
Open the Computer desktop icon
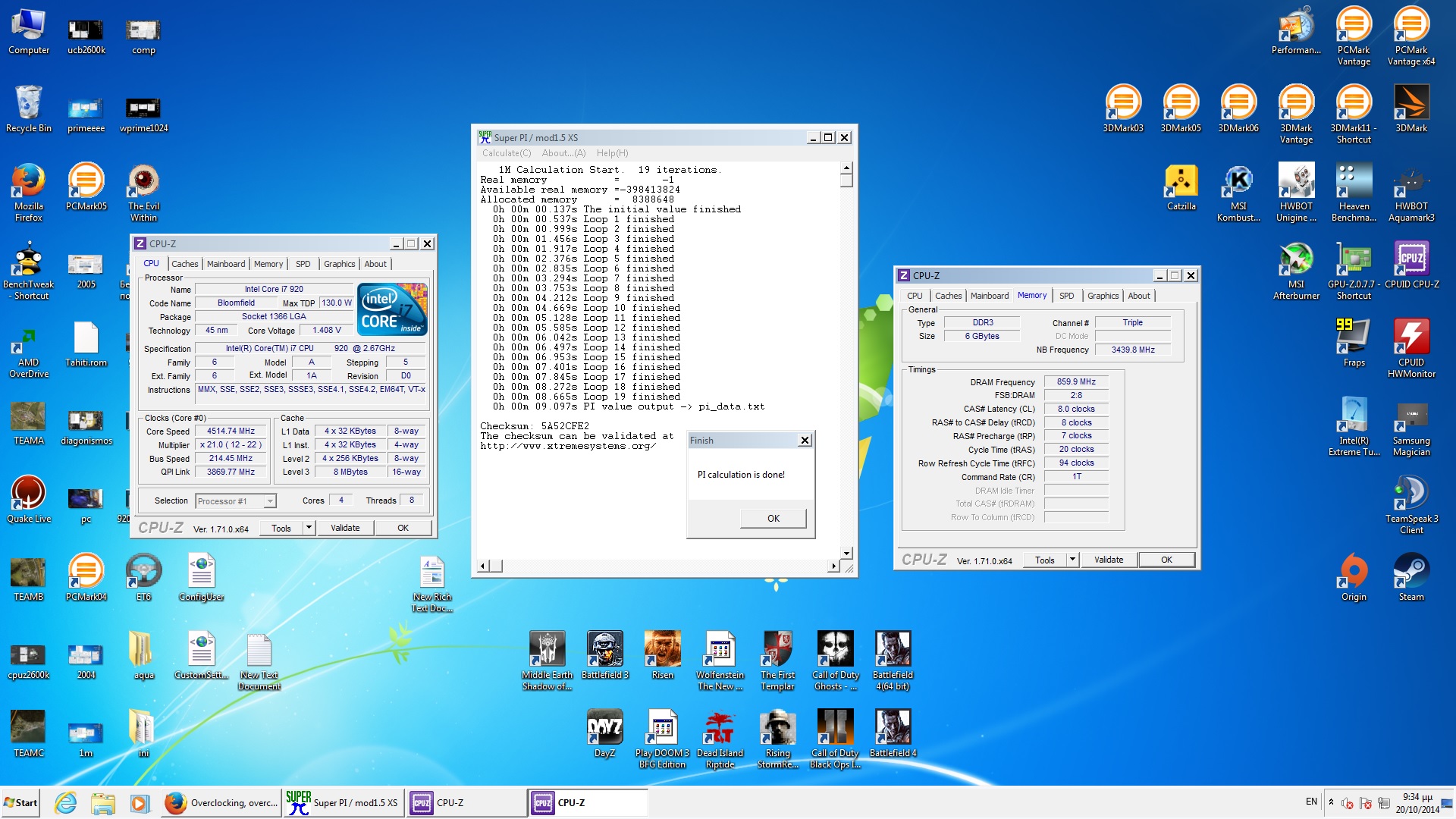click(x=29, y=31)
